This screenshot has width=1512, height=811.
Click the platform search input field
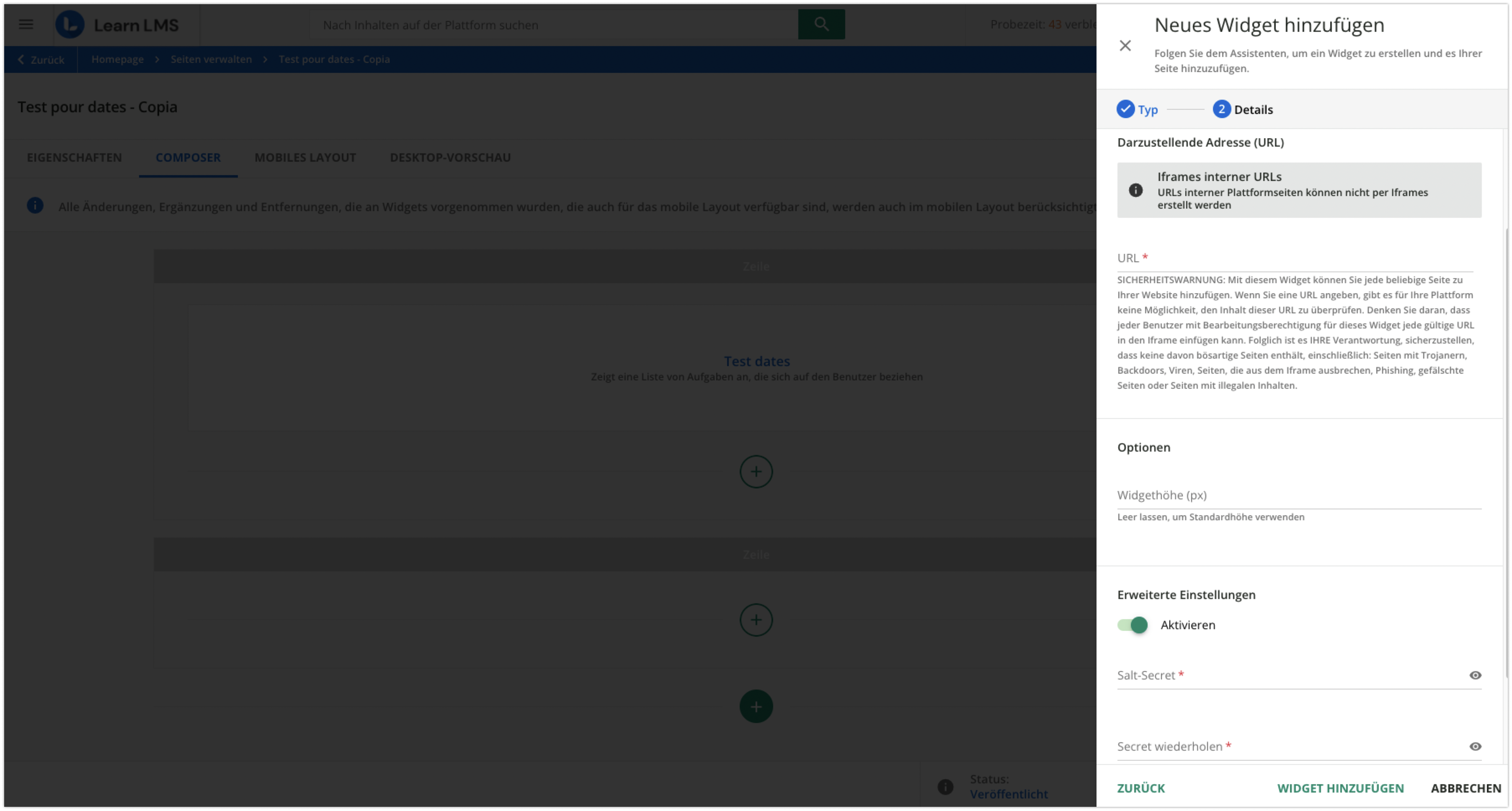[x=554, y=25]
